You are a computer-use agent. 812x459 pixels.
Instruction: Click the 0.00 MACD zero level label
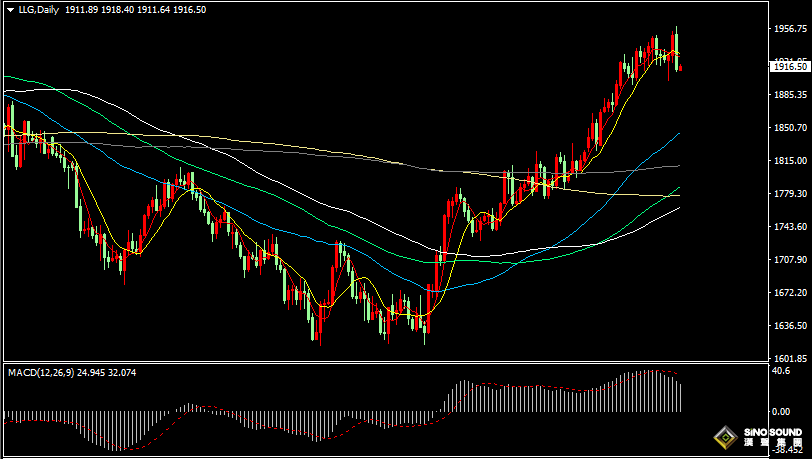pos(780,411)
